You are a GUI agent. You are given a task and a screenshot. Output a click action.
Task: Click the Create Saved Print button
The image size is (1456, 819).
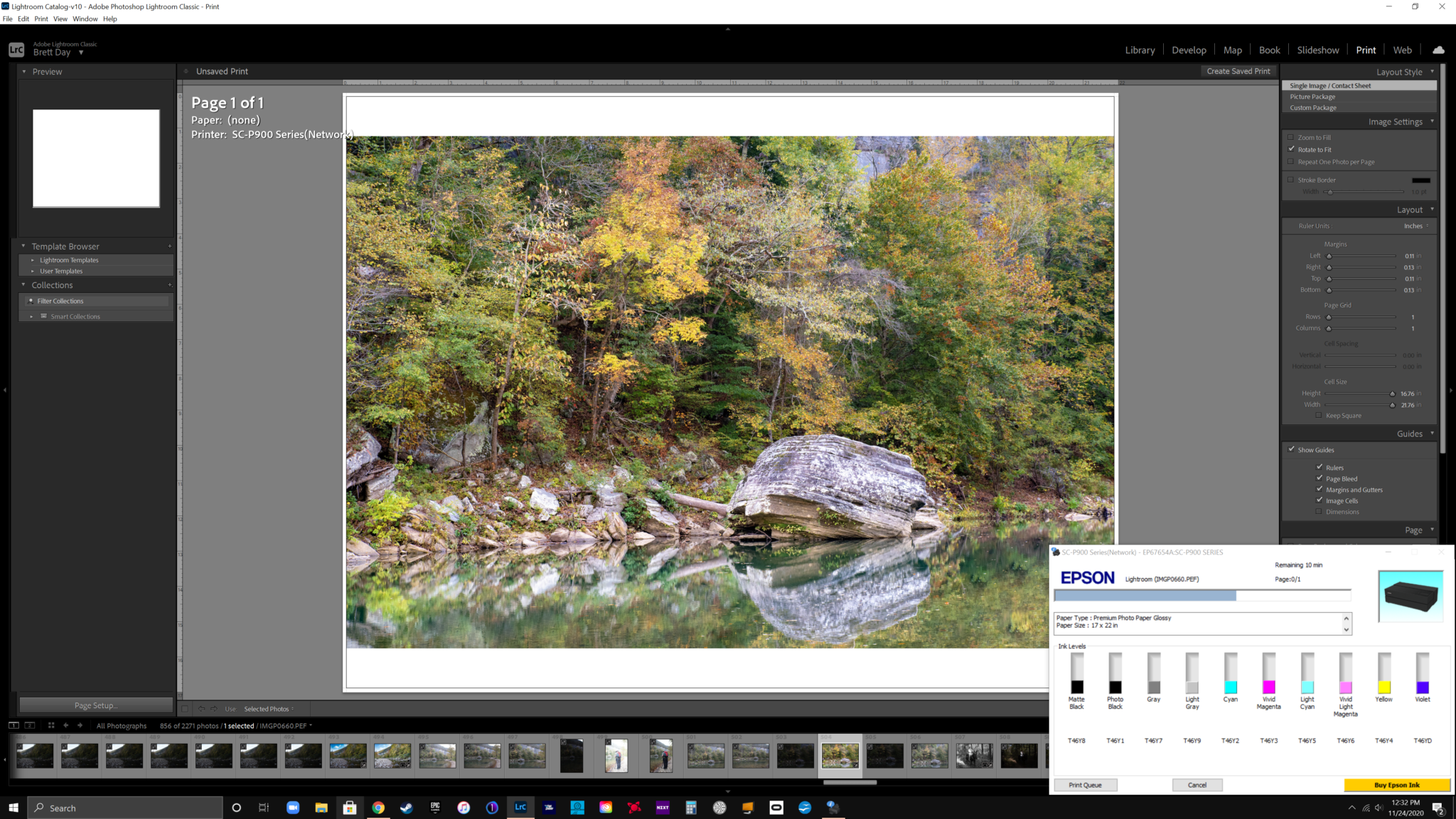(1238, 71)
